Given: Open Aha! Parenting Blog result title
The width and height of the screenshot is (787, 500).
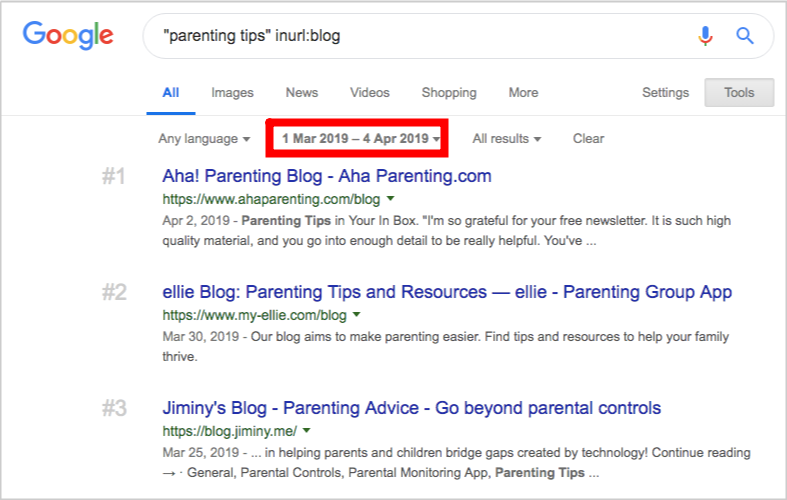Looking at the screenshot, I should click(327, 176).
